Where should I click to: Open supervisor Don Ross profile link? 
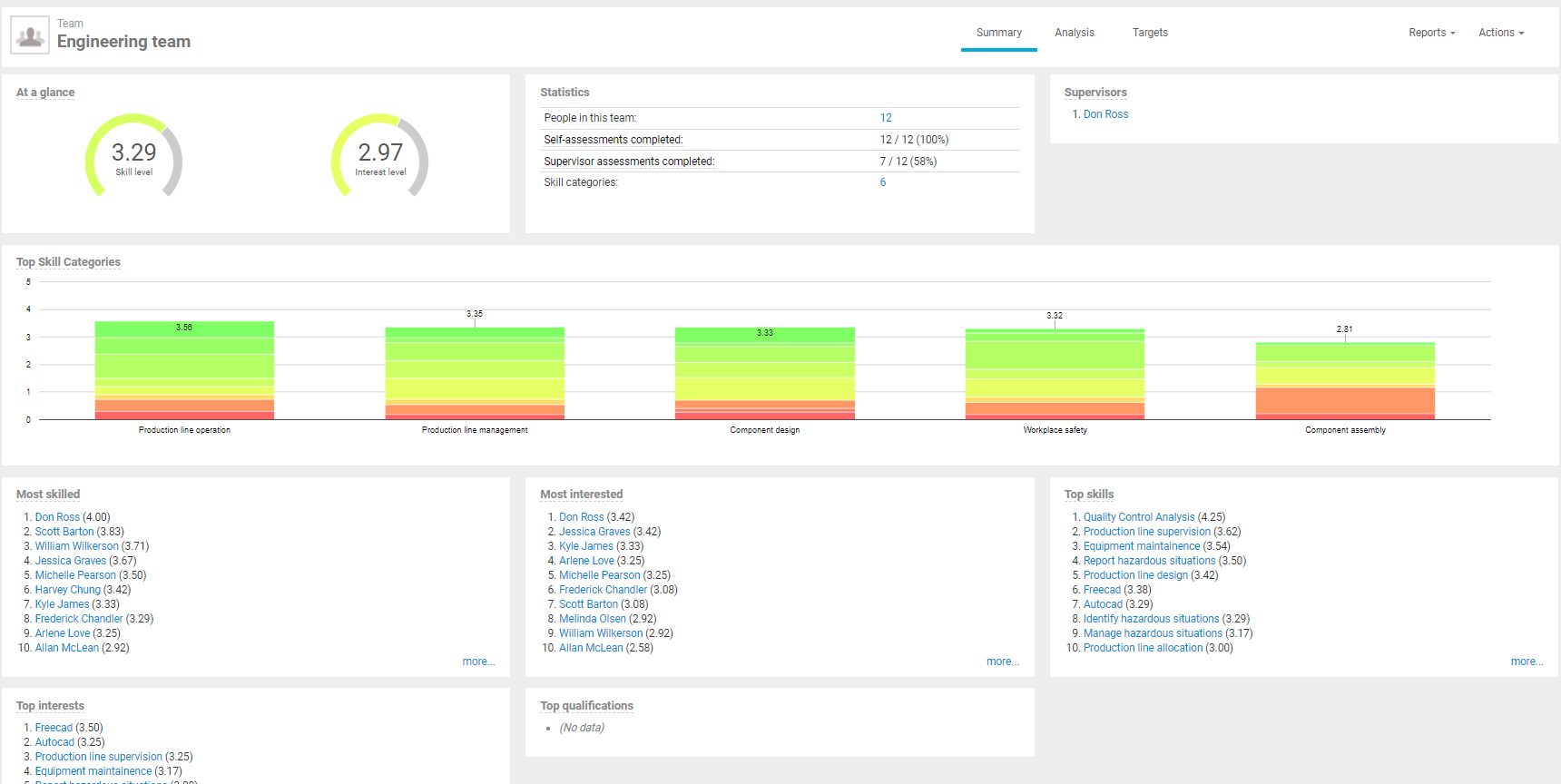(x=1105, y=114)
